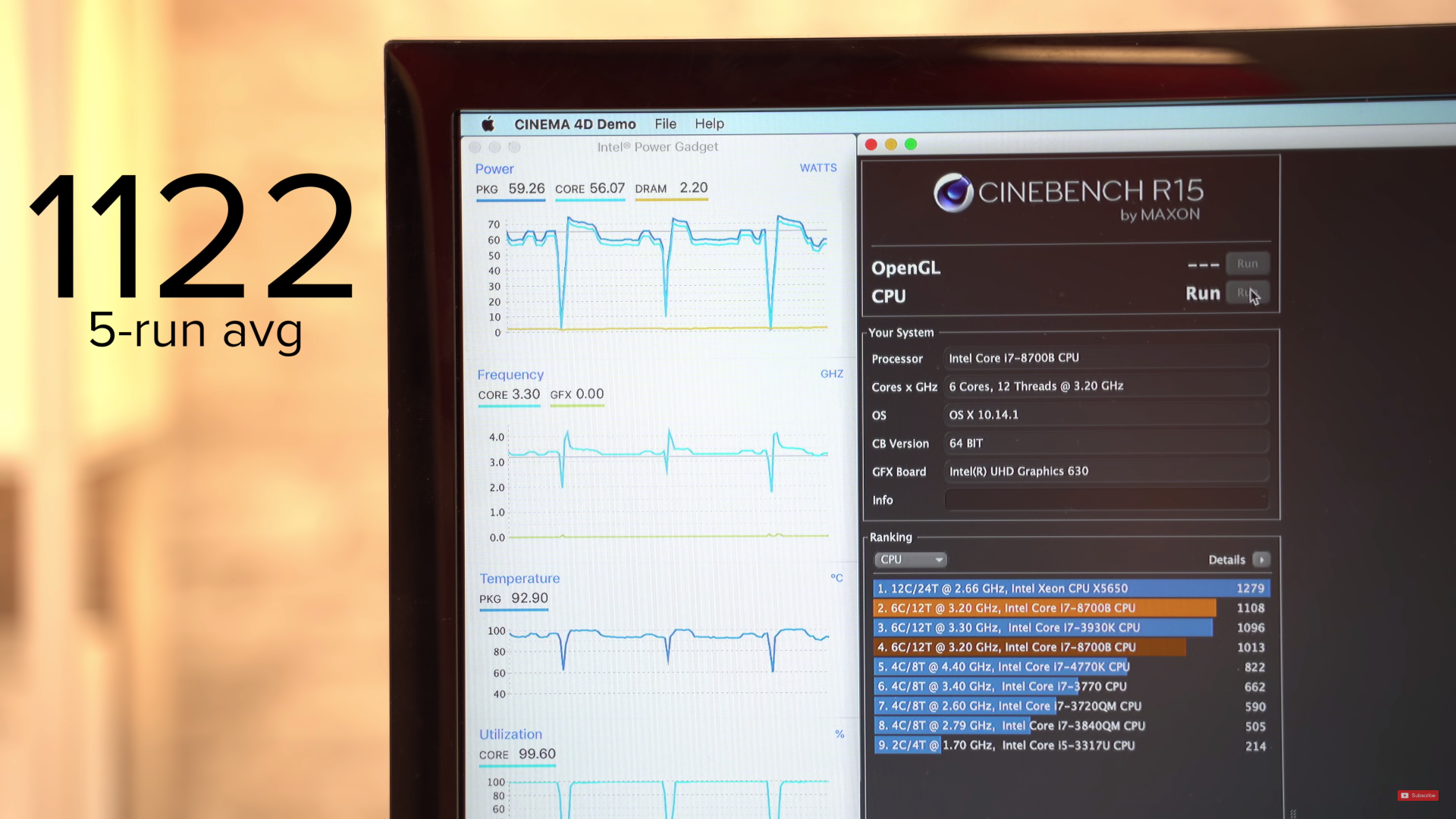Click the YouTube Subscribe button

(x=1417, y=795)
